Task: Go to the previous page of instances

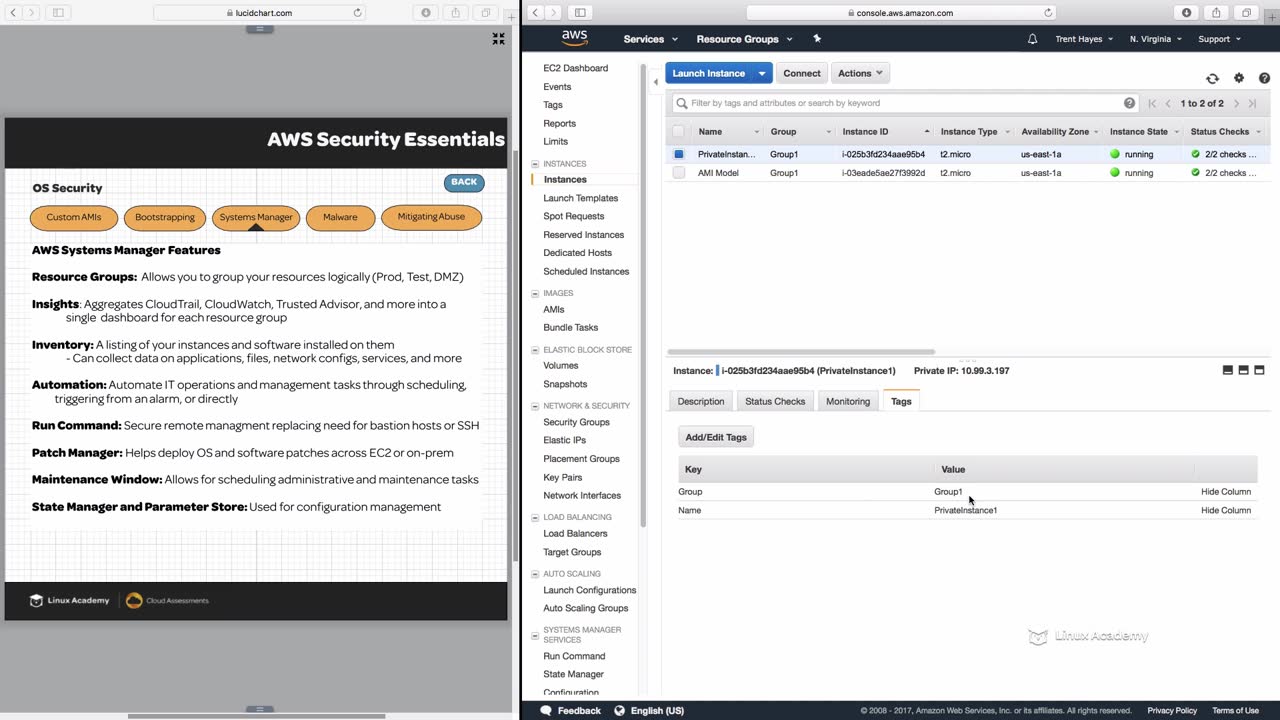Action: click(1168, 103)
